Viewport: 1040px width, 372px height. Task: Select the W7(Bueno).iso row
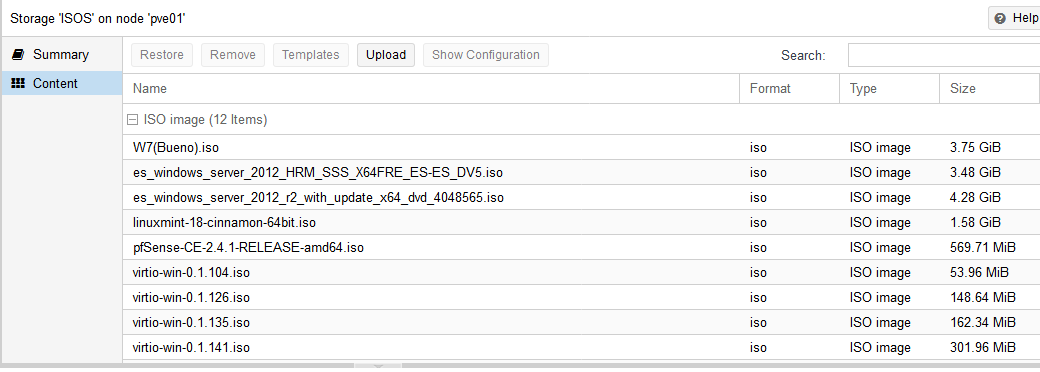[581, 147]
